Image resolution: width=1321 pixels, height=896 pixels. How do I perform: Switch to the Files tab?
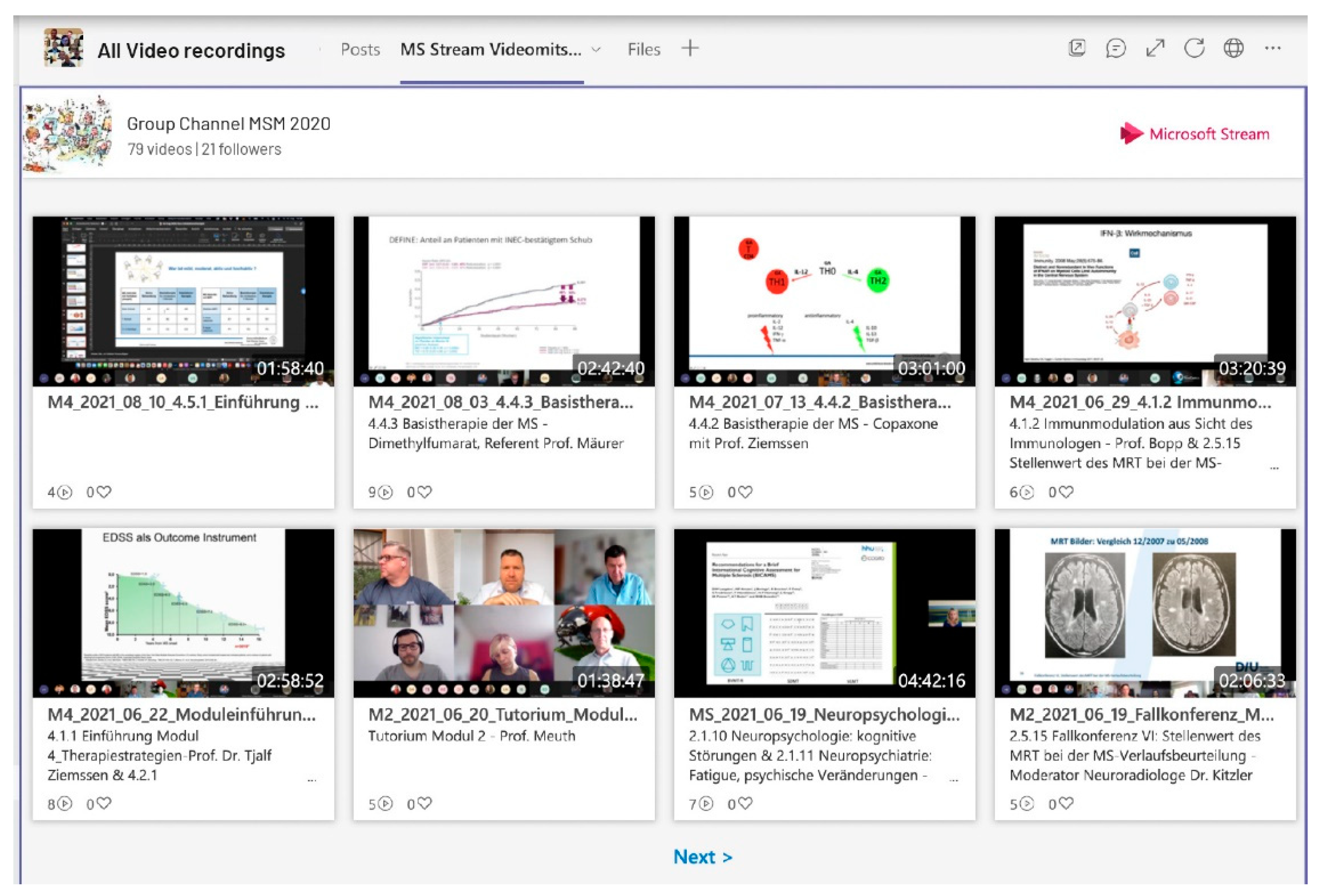[x=644, y=50]
